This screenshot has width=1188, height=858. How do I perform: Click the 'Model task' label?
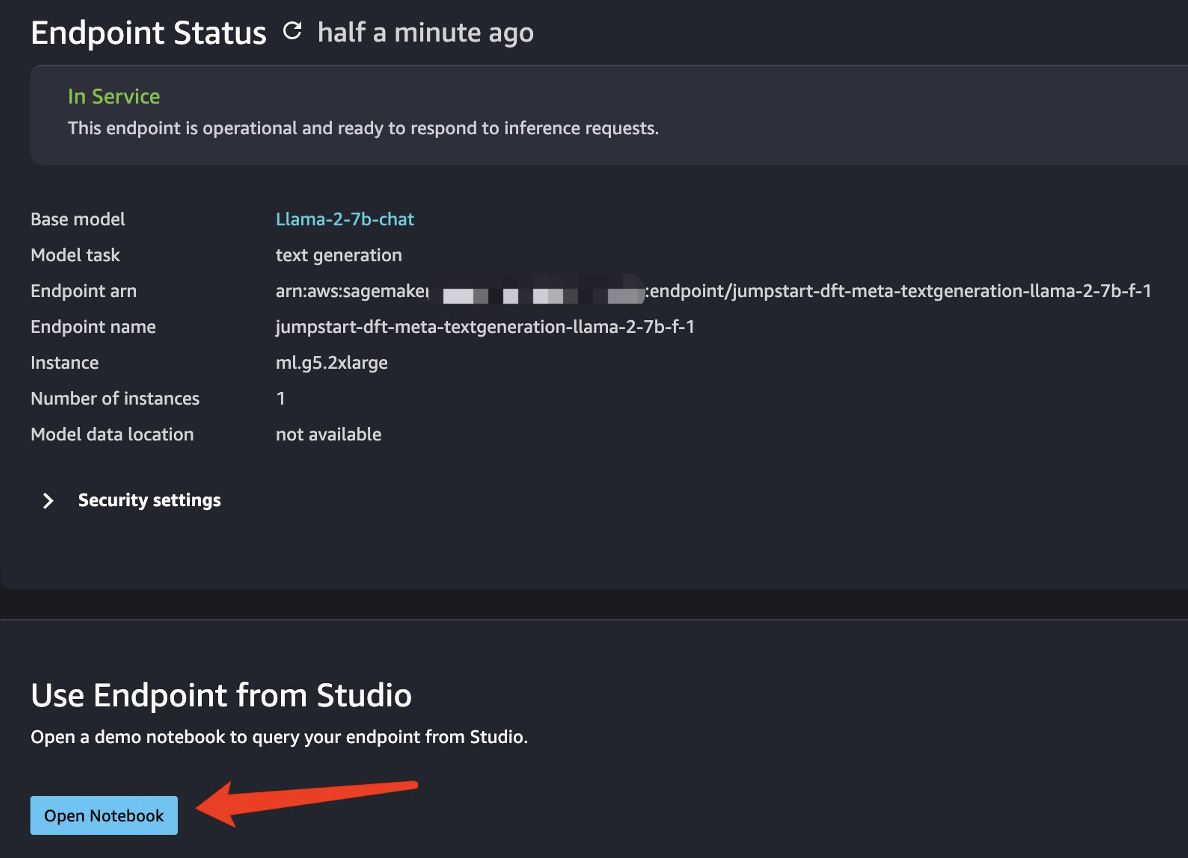coord(75,255)
